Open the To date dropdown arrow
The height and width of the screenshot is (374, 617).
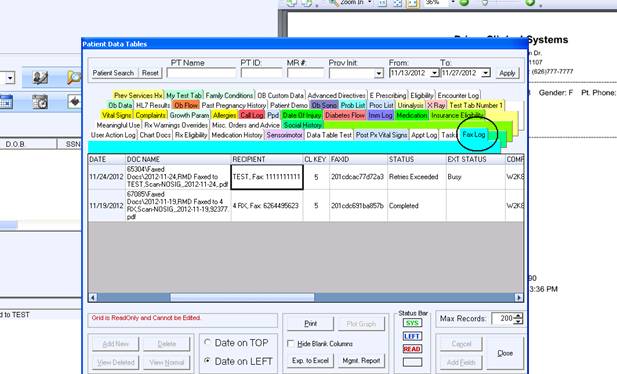[x=486, y=73]
